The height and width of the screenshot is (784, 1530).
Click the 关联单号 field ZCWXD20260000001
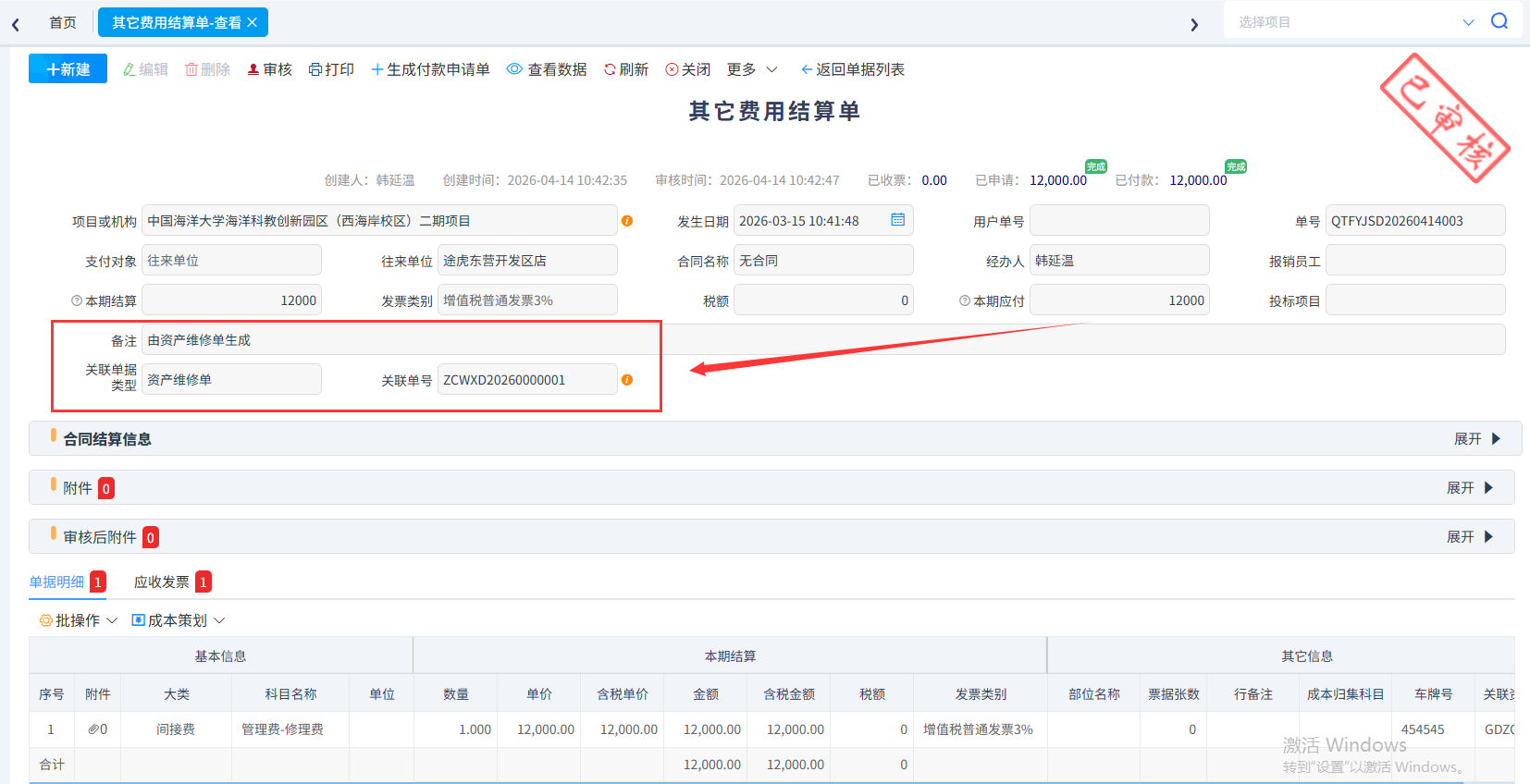pos(527,379)
